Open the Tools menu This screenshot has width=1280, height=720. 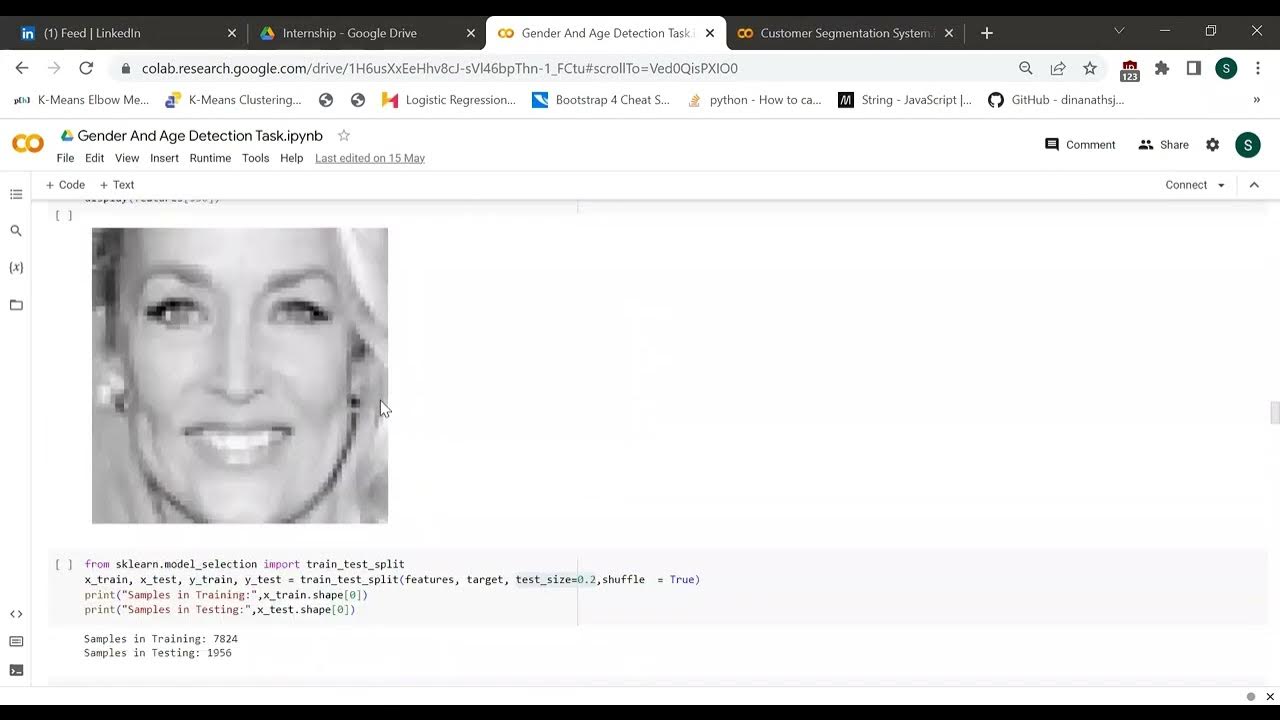point(255,158)
